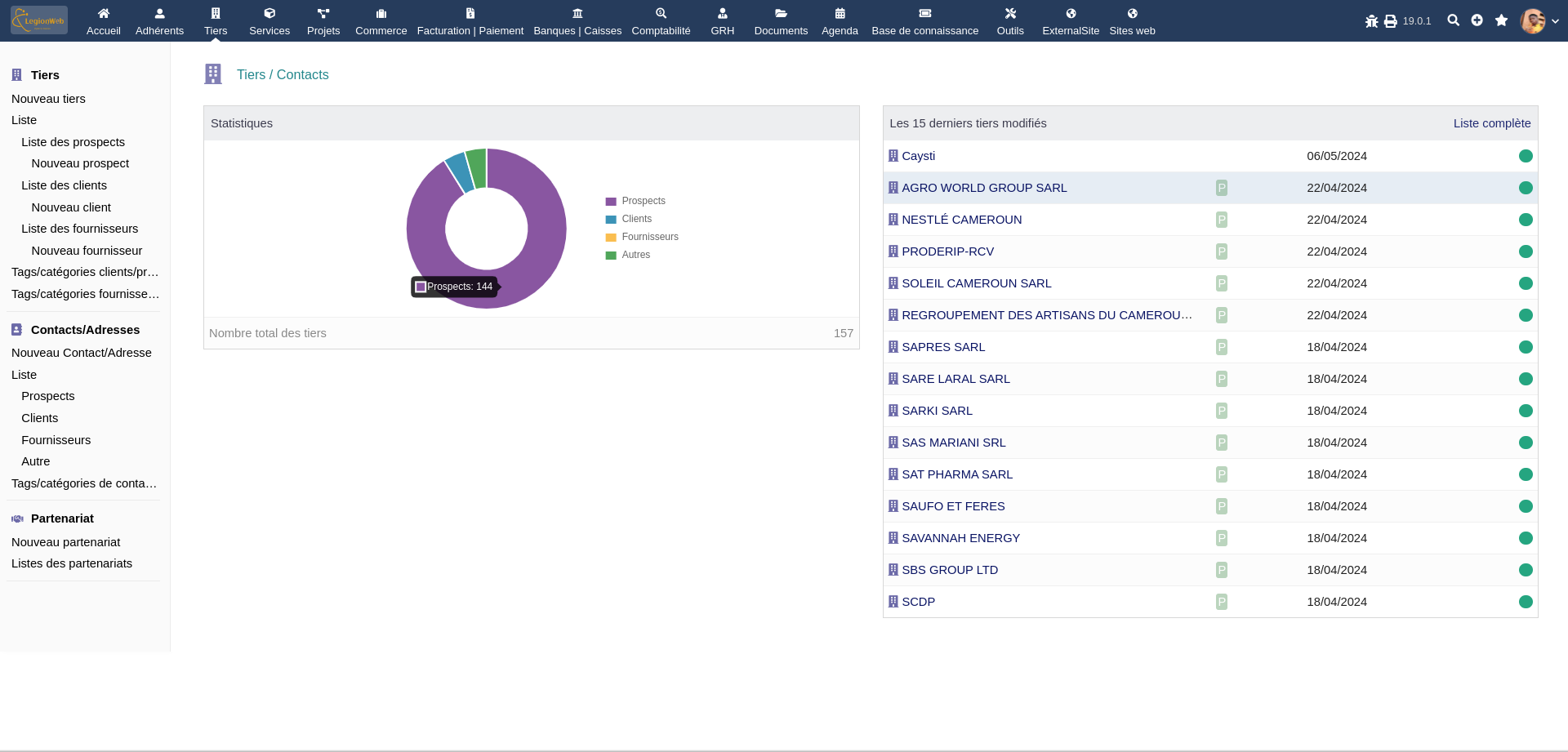Select Nouveau Contact/Adresse in sidebar
This screenshot has width=1568, height=752.
coord(82,353)
